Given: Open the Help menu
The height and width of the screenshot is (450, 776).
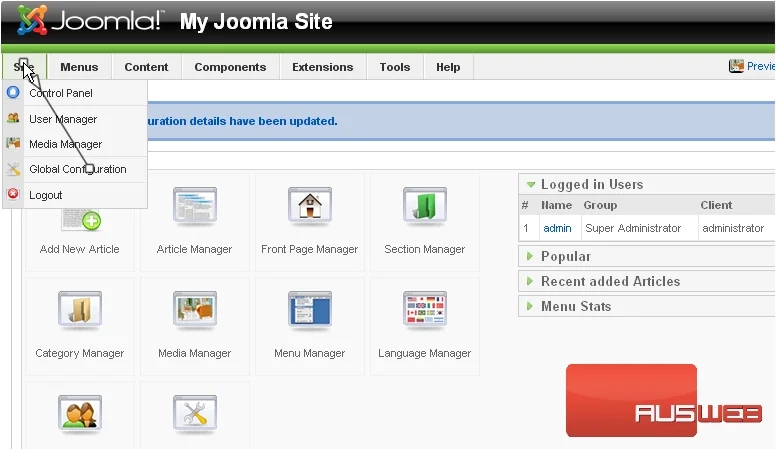Looking at the screenshot, I should (x=448, y=67).
